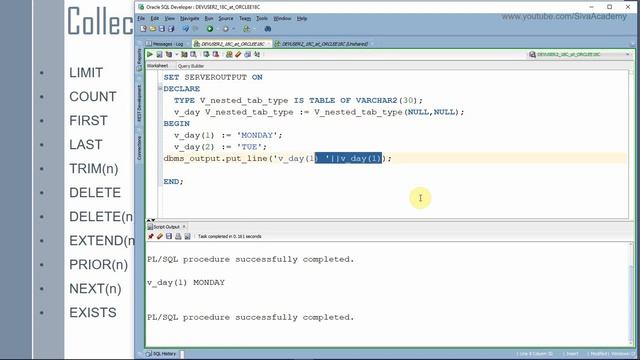Select the Query Builder tab
This screenshot has width=640, height=360.
coord(191,66)
